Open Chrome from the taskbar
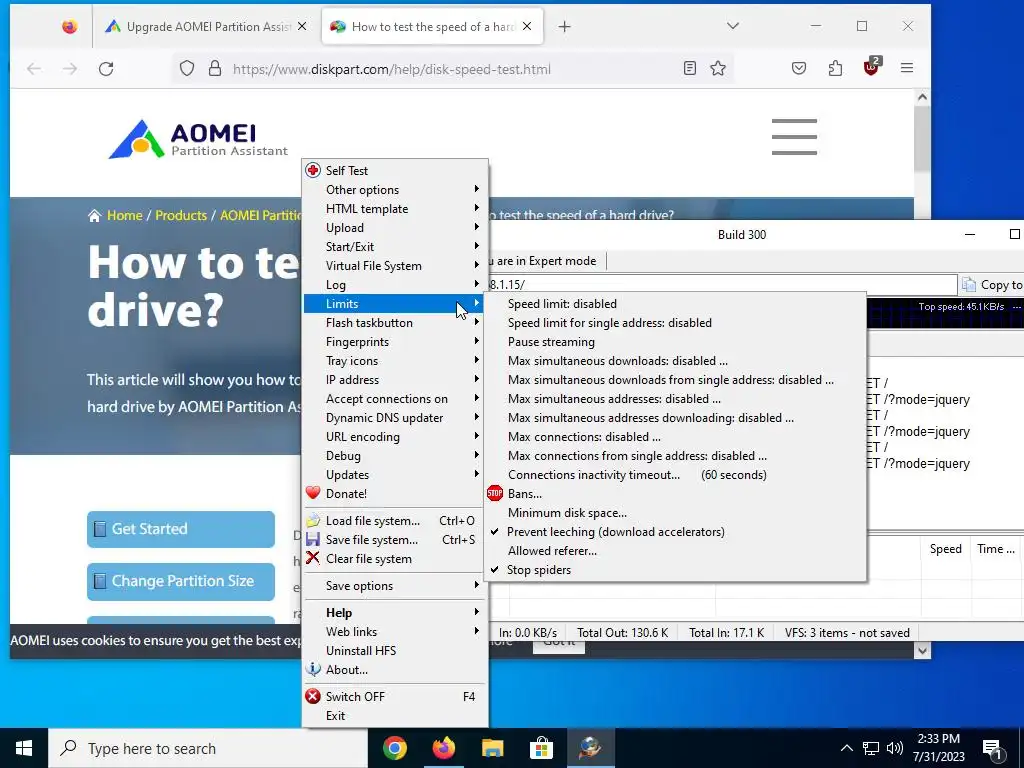 [394, 748]
